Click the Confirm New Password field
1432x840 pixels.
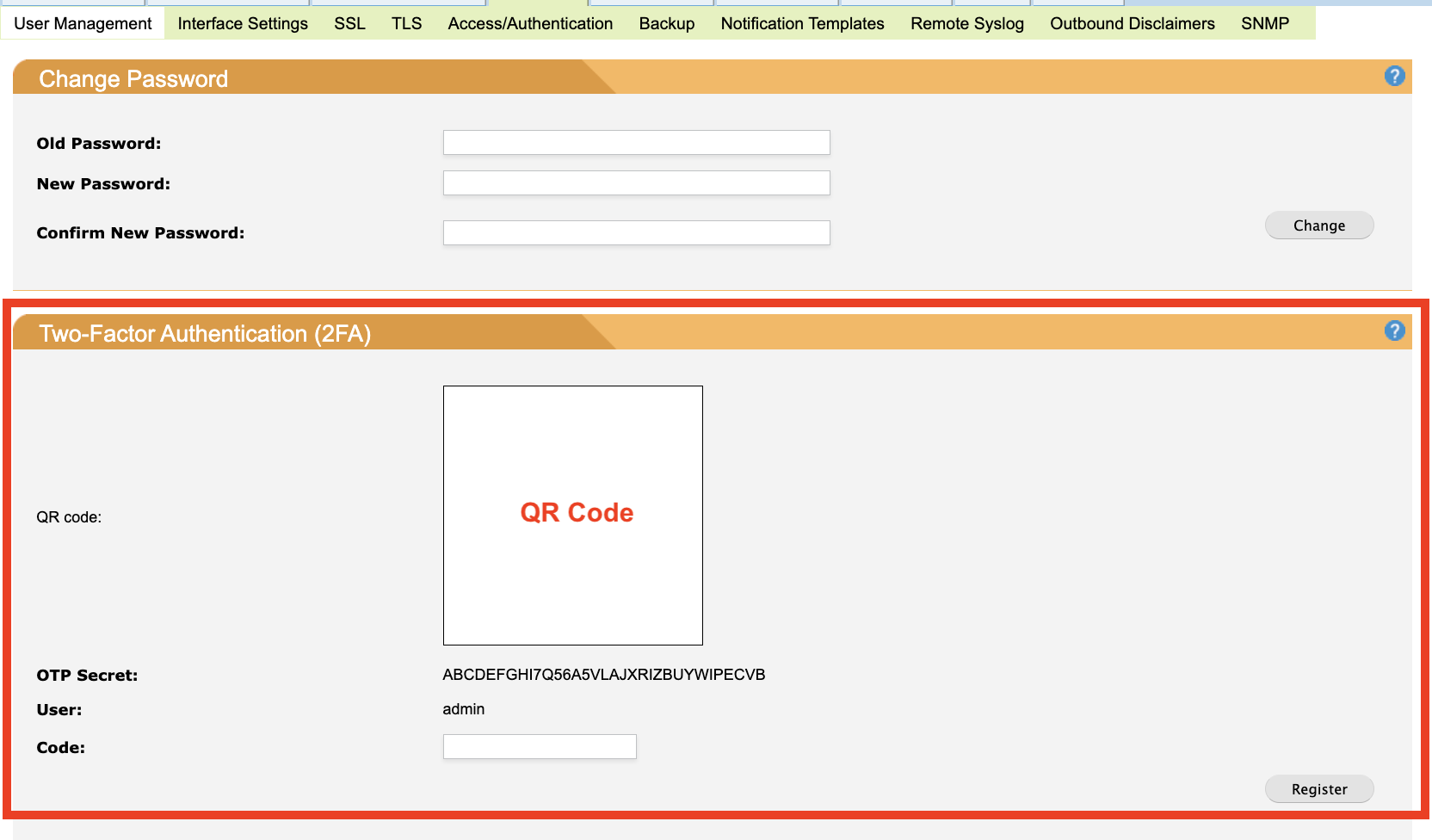point(636,233)
